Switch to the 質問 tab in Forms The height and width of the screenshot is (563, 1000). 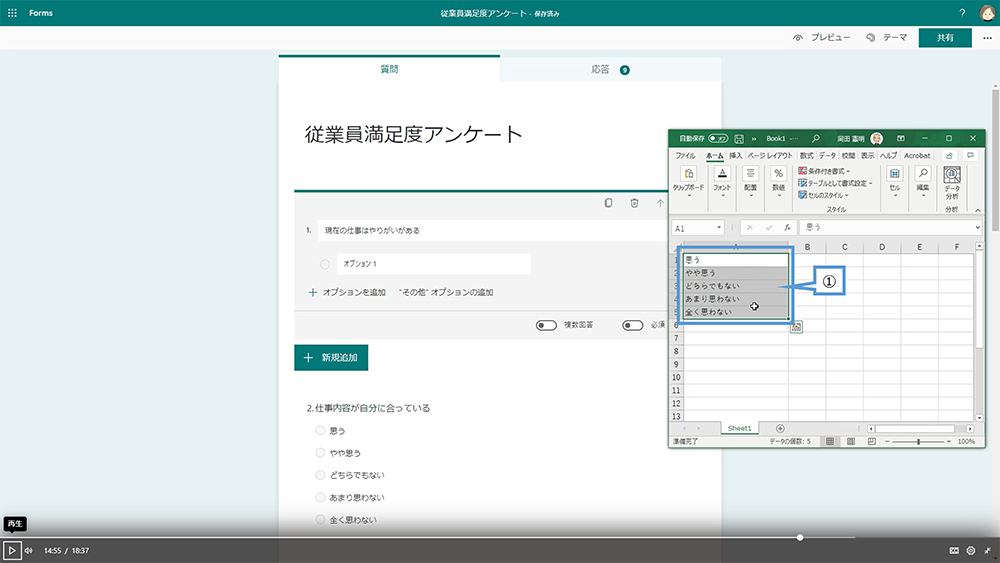pyautogui.click(x=389, y=69)
